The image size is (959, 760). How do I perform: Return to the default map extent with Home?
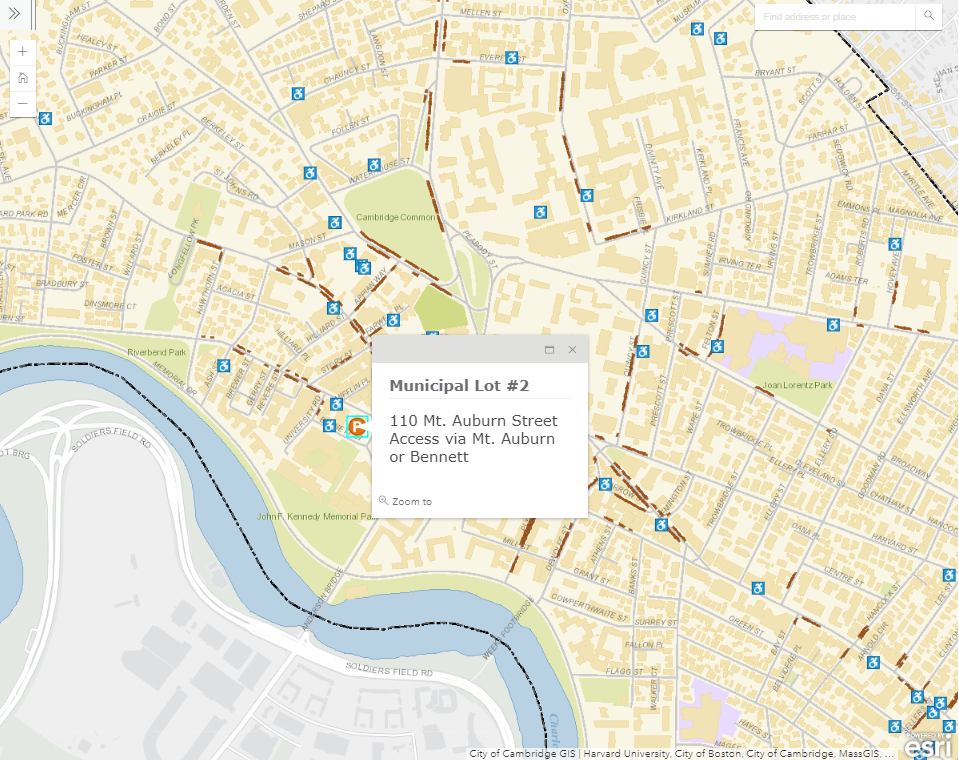coord(23,77)
